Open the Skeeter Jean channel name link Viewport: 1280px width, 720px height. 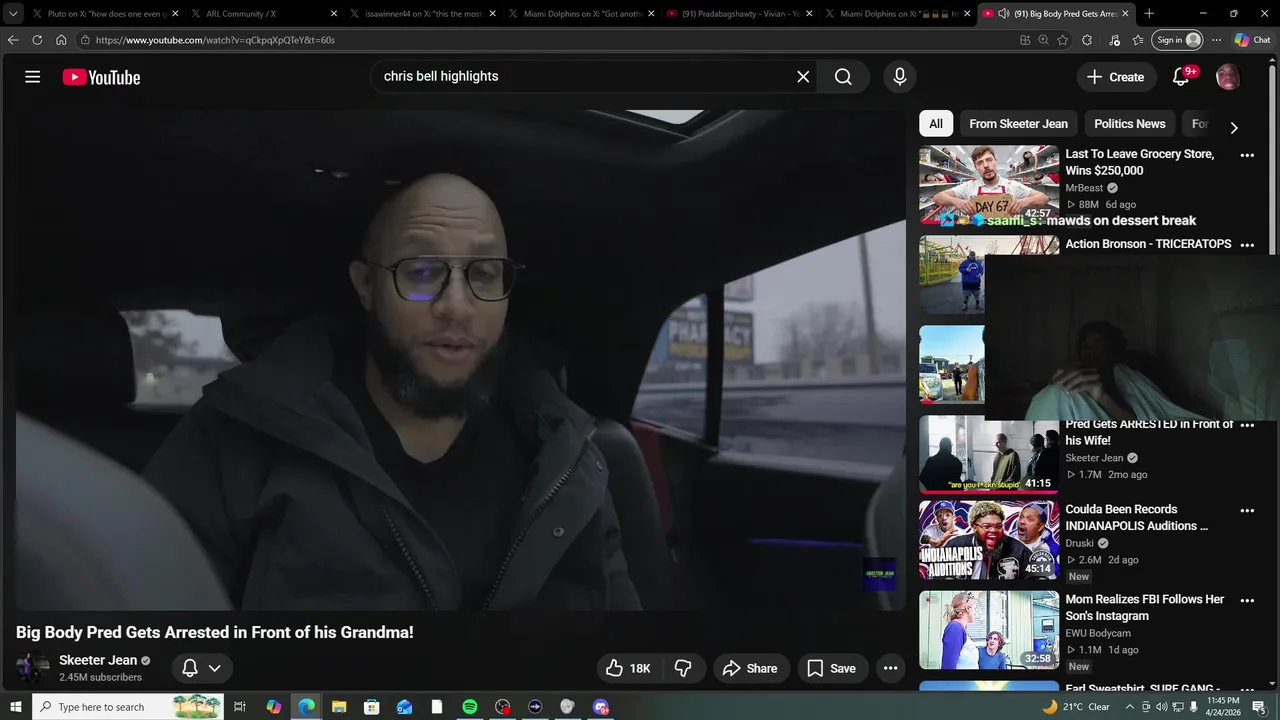pyautogui.click(x=98, y=660)
